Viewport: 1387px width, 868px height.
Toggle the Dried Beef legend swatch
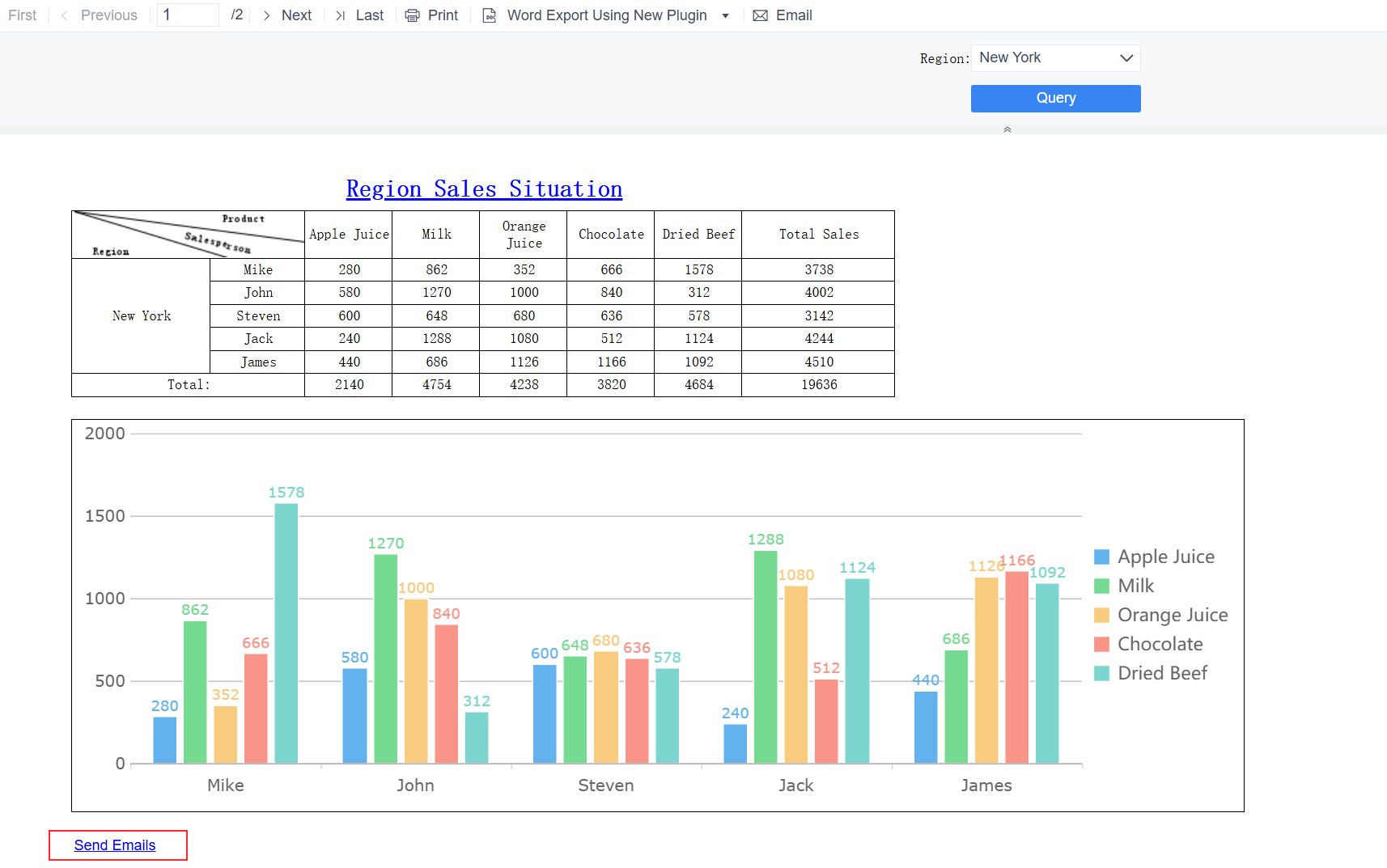pos(1101,673)
